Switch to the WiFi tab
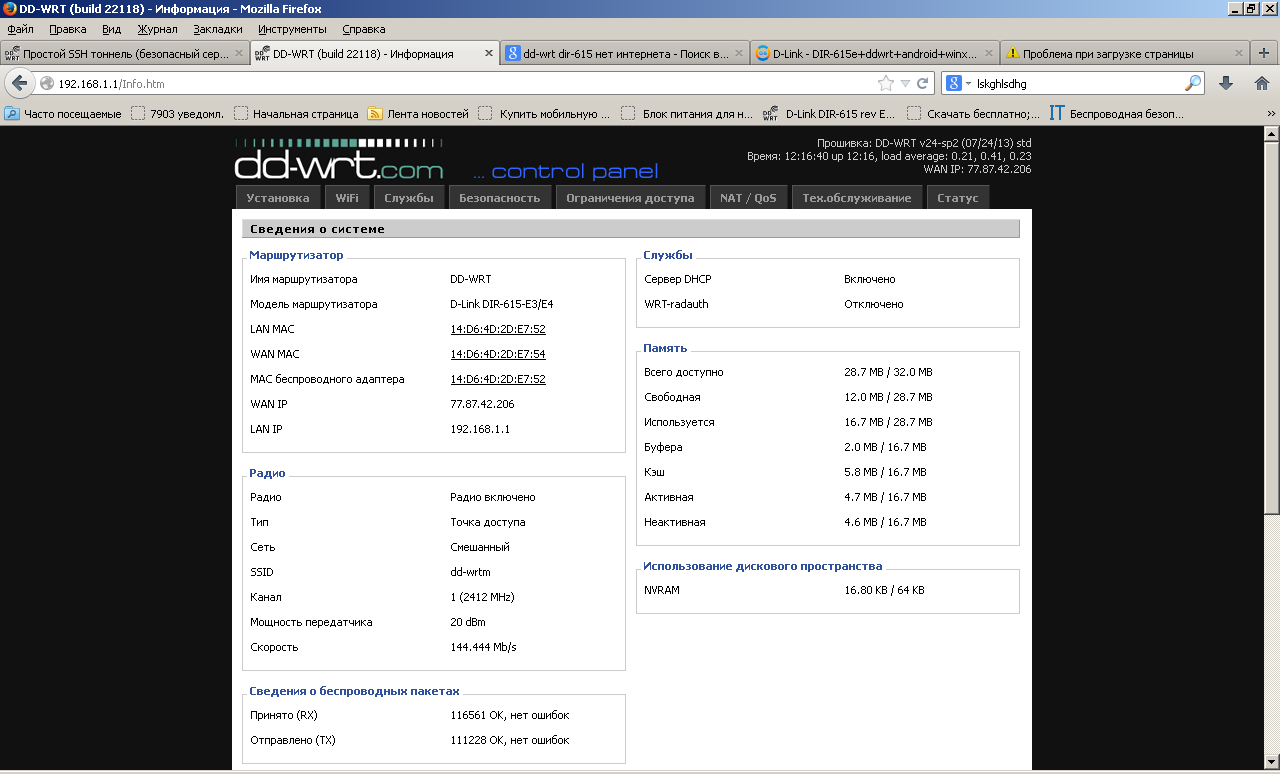Screen dimensions: 1280x774 point(347,198)
